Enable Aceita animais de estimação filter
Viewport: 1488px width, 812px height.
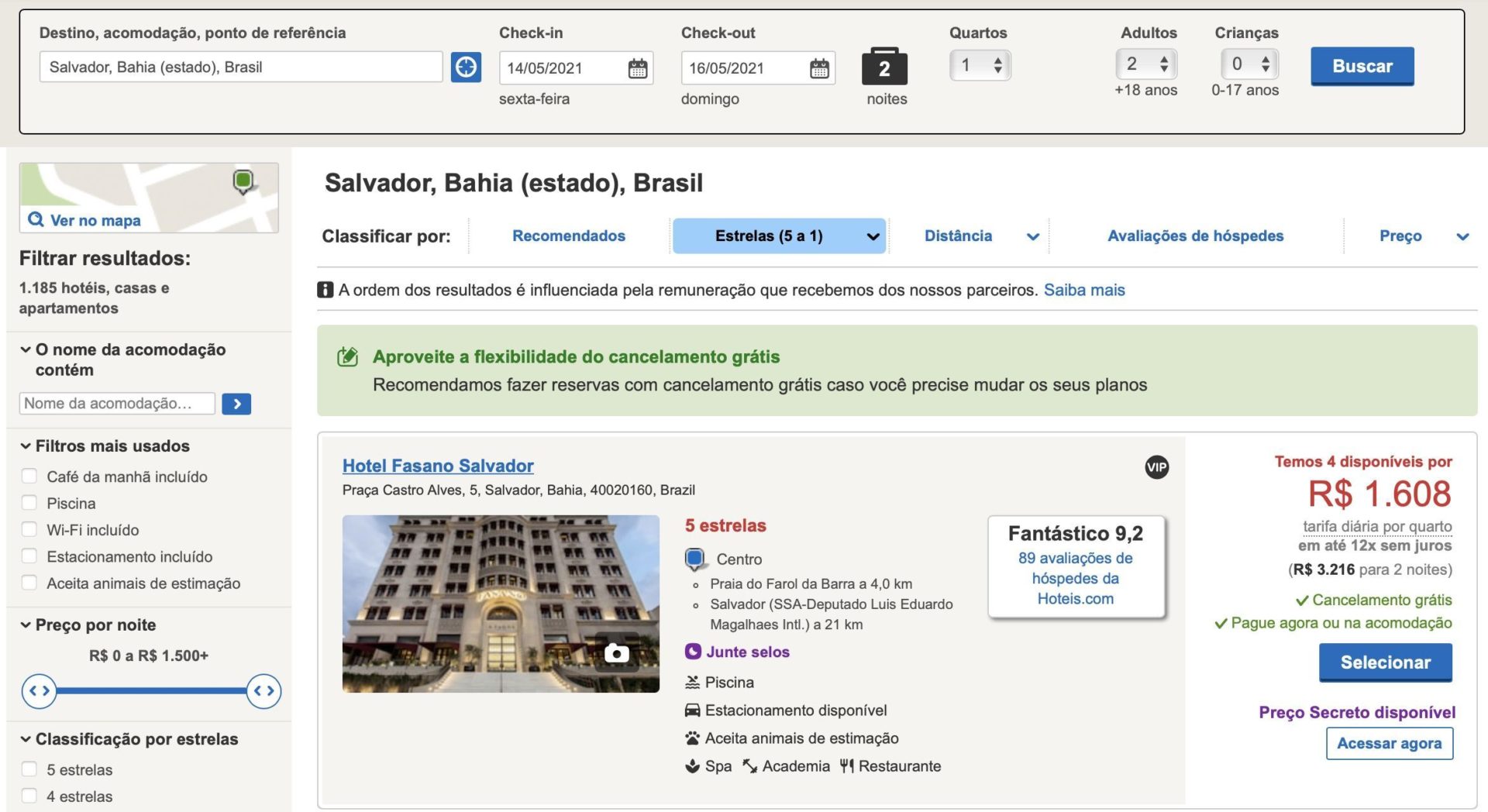29,583
